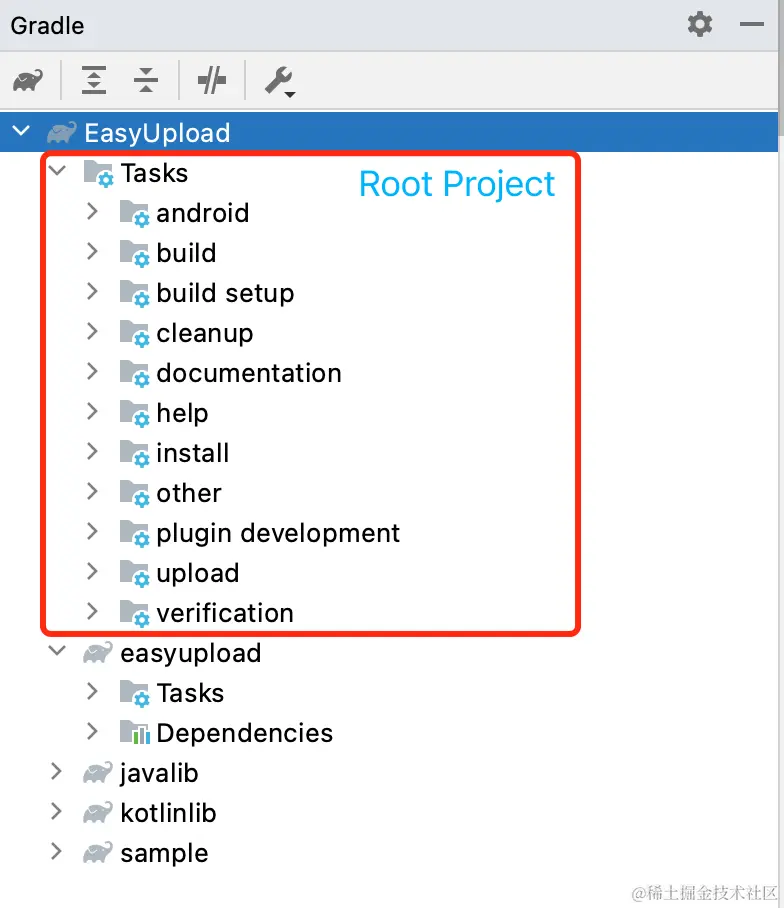Expand the help task group
Image resolution: width=784 pixels, height=908 pixels.
coord(92,411)
